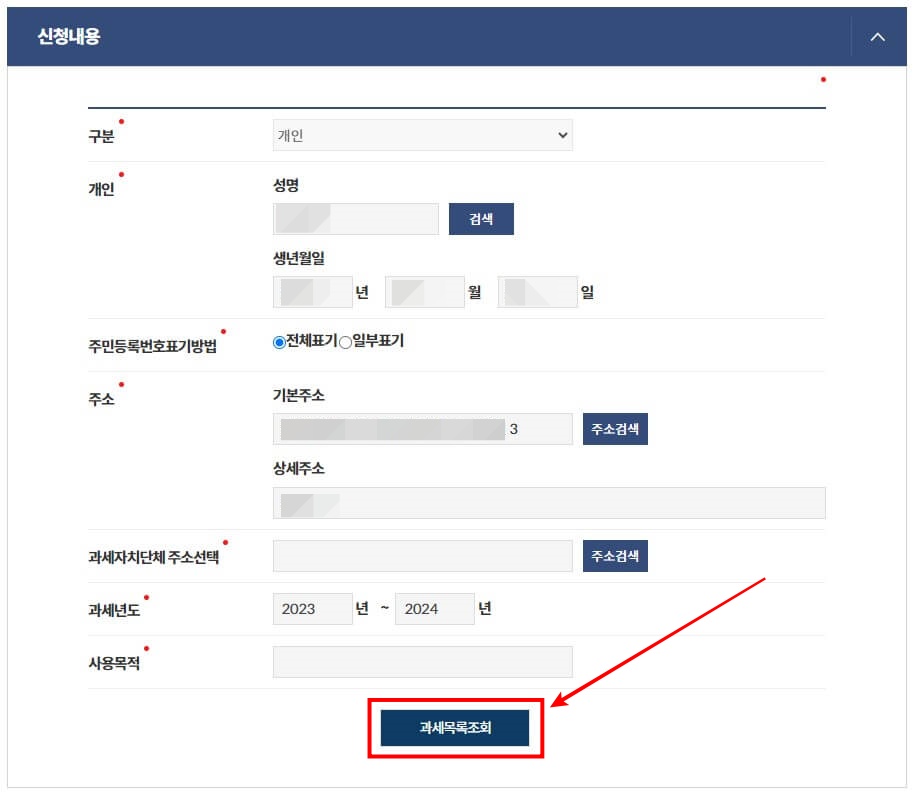Click the end tax year field 2024
The image size is (915, 795).
coord(435,609)
